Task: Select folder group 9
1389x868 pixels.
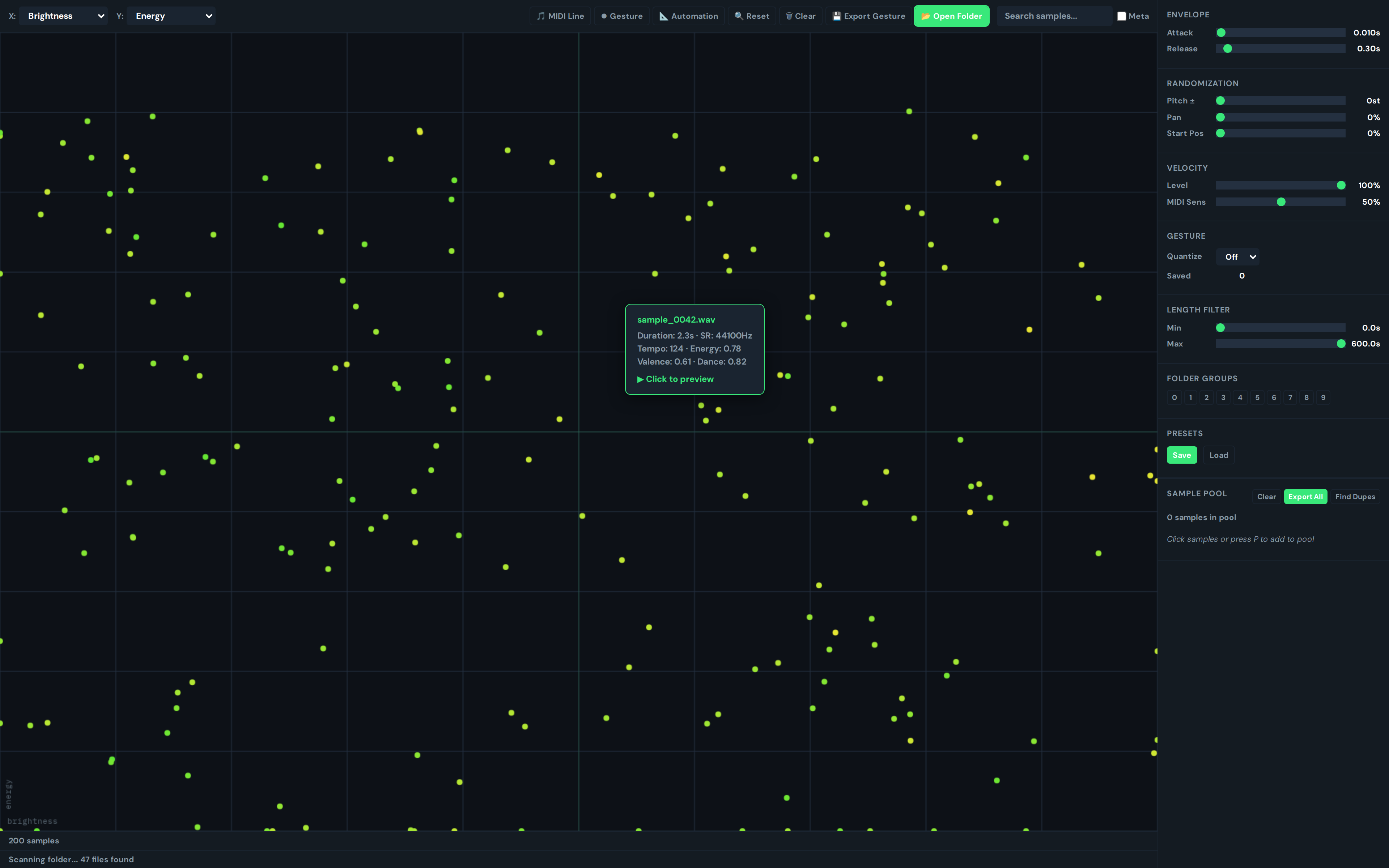Action: tap(1323, 397)
